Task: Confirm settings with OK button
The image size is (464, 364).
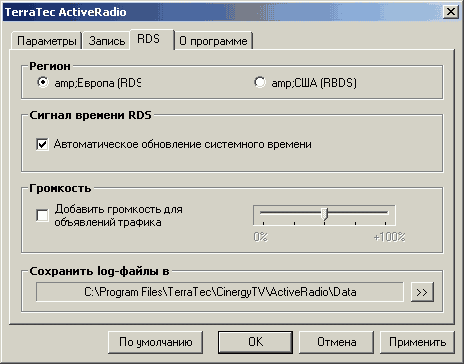Action: (256, 342)
